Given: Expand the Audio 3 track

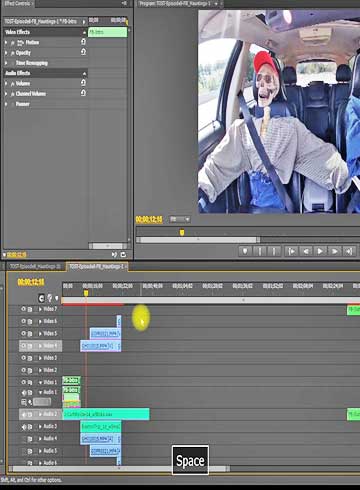Looking at the screenshot, I should (40, 427).
